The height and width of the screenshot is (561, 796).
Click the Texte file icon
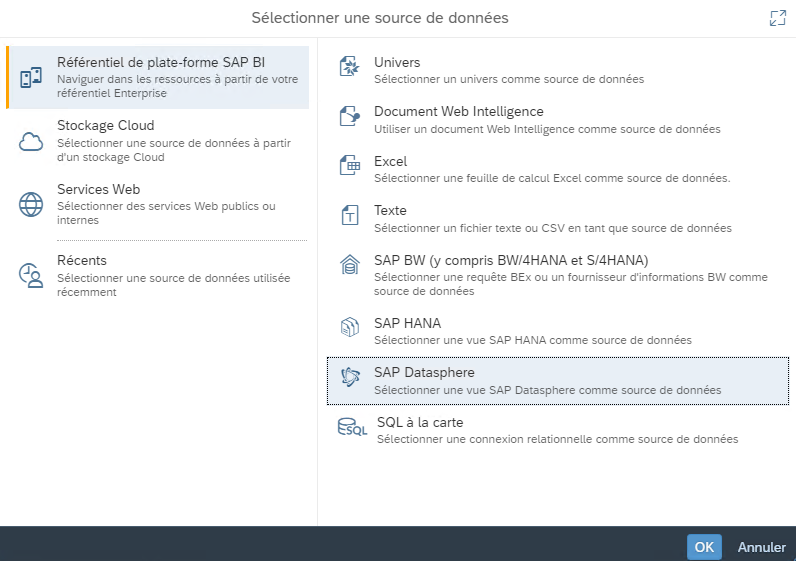pyautogui.click(x=350, y=216)
